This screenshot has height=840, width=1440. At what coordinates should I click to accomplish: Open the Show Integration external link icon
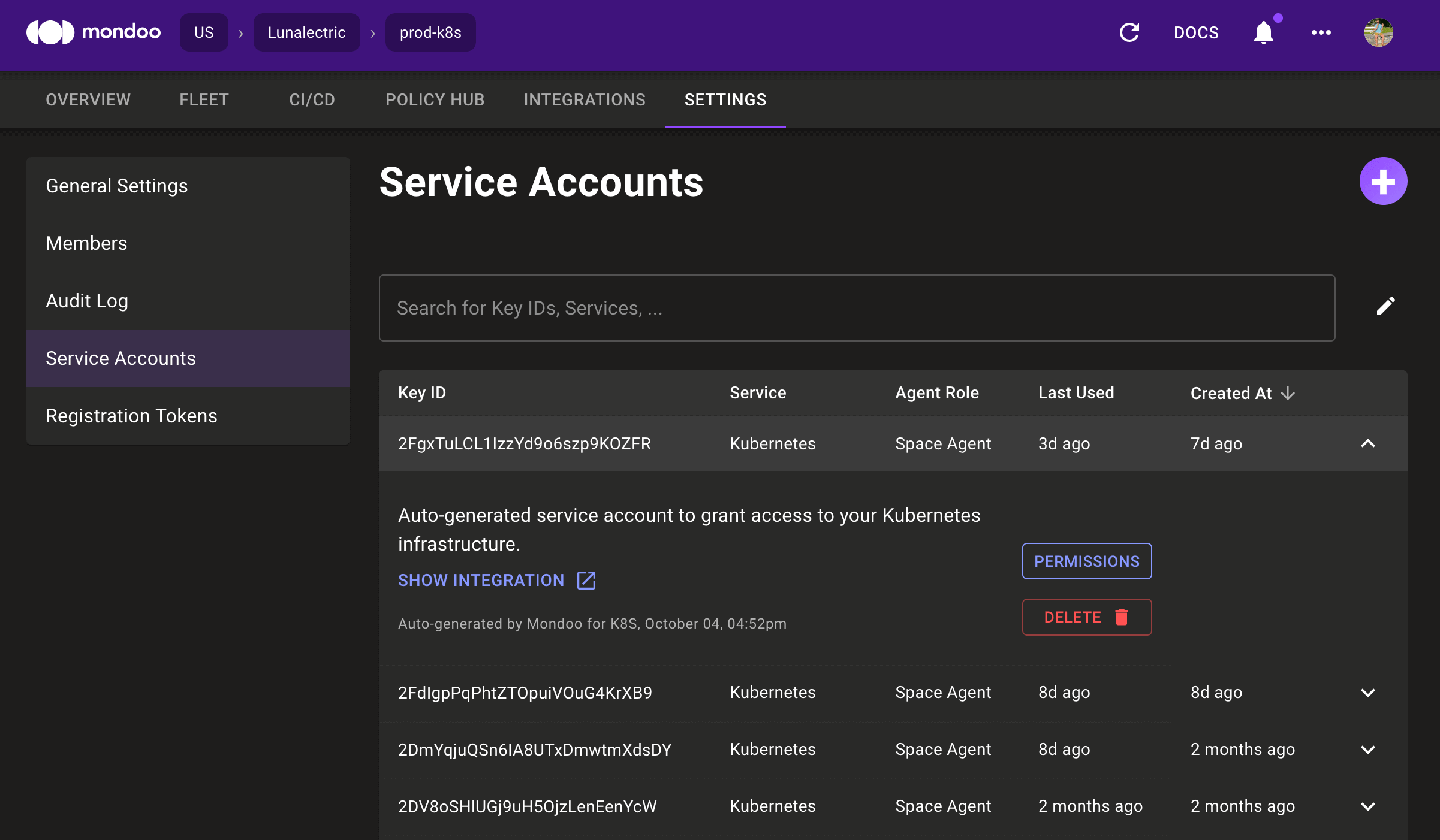(x=585, y=580)
